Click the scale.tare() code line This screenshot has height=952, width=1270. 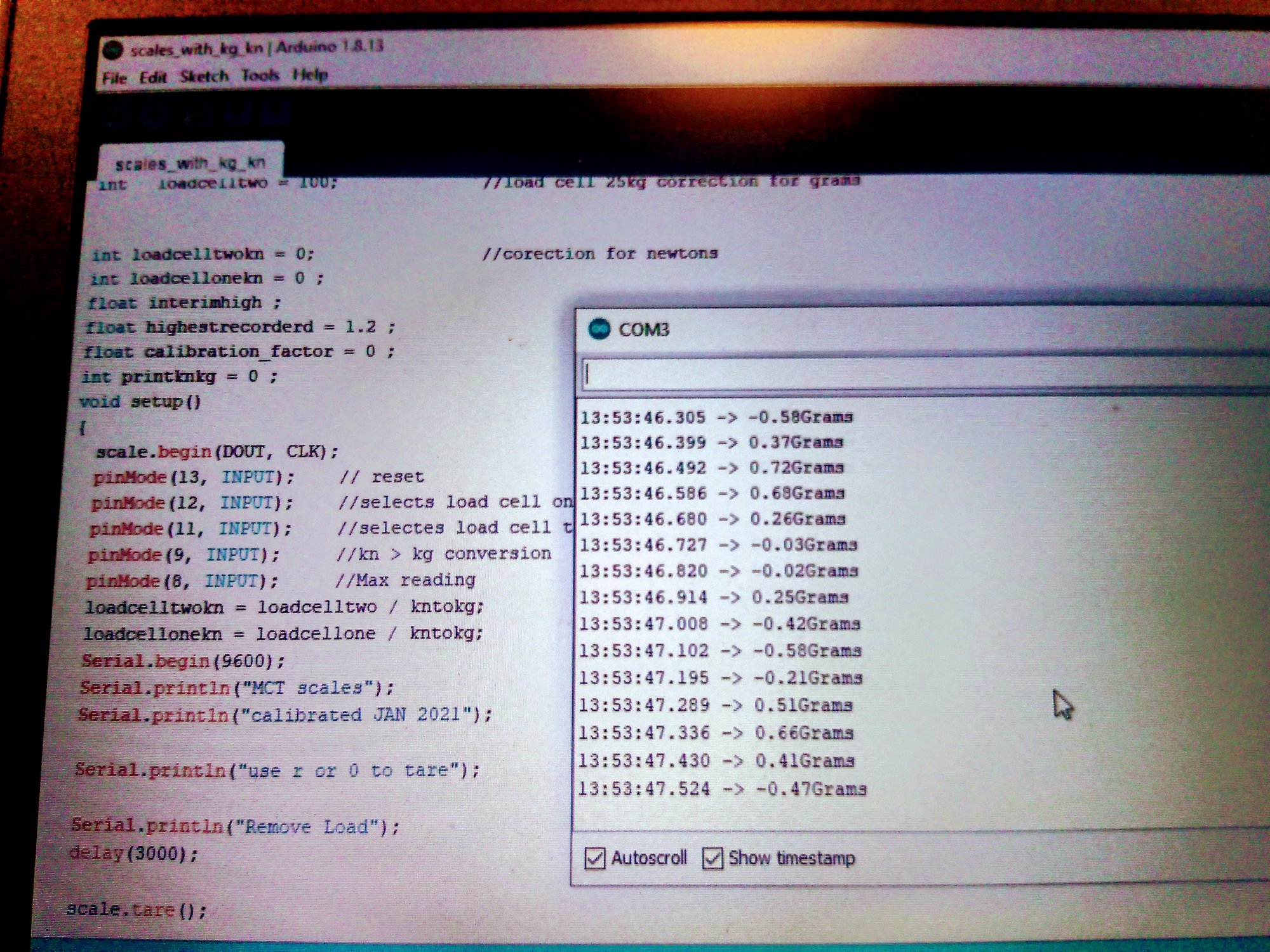click(x=137, y=910)
